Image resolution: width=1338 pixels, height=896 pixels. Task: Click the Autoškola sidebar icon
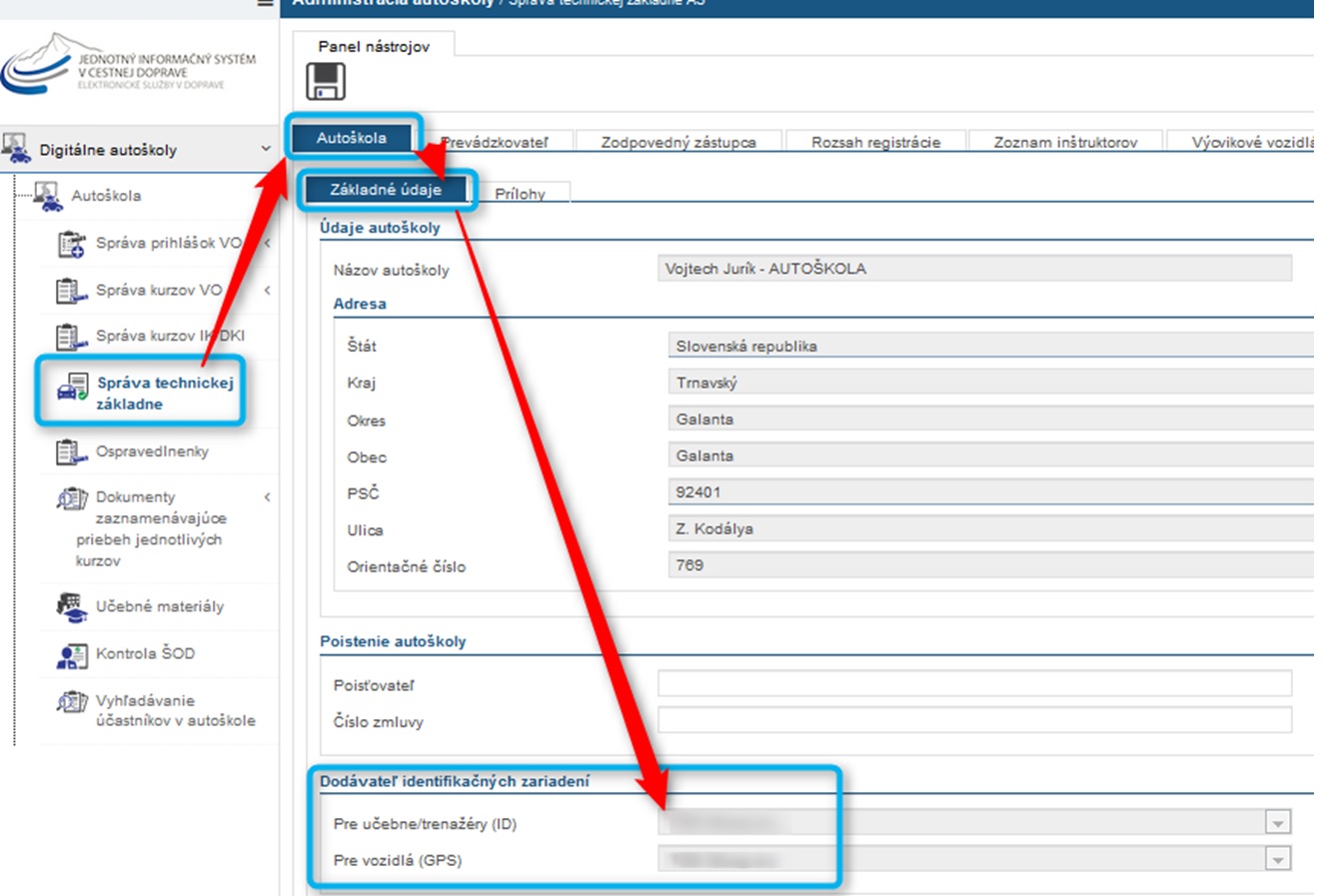pyautogui.click(x=48, y=197)
